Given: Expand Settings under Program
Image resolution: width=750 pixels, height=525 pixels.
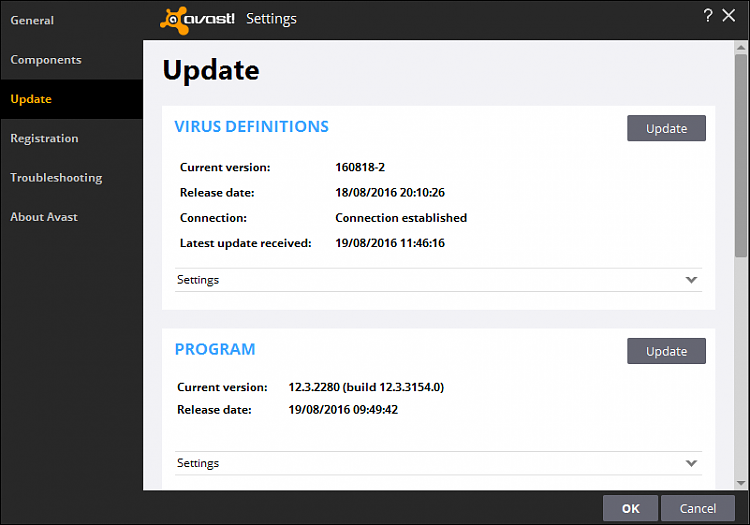Looking at the screenshot, I should click(x=438, y=463).
